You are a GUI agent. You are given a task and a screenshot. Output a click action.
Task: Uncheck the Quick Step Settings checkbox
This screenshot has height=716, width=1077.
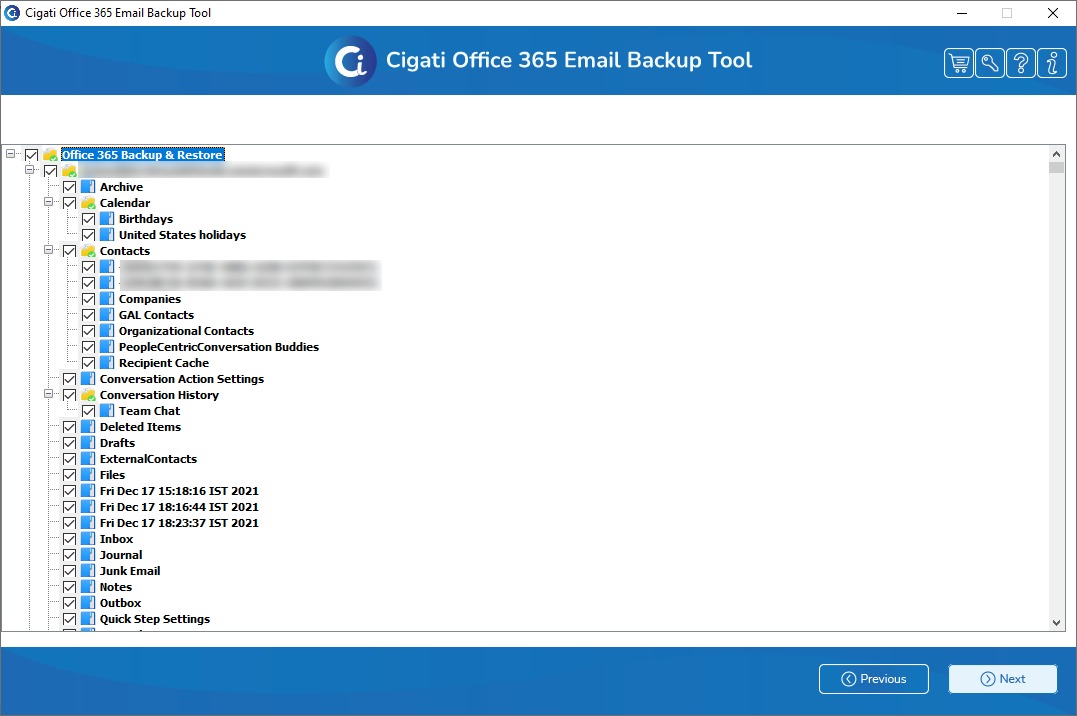pyautogui.click(x=69, y=619)
